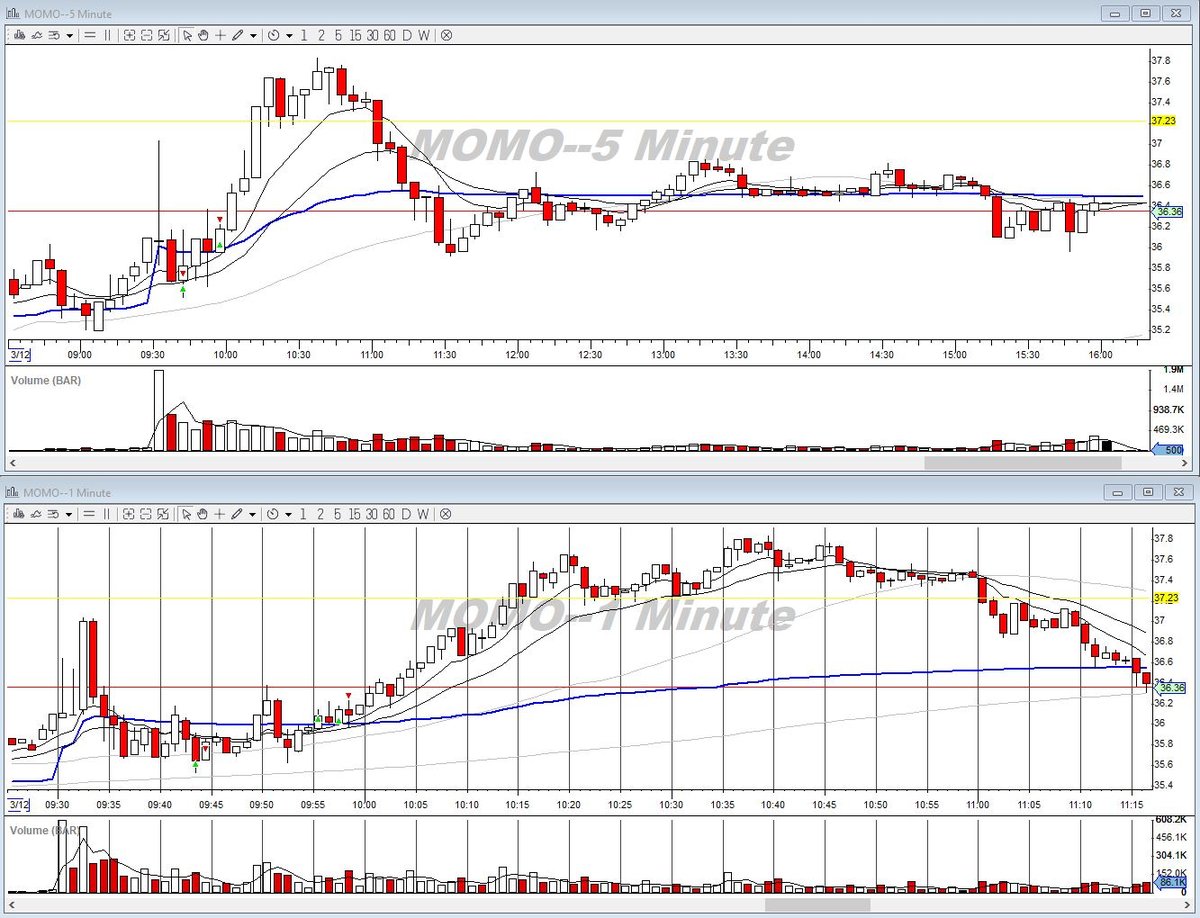Zoom out on the 5 Minute chart

tap(146, 35)
